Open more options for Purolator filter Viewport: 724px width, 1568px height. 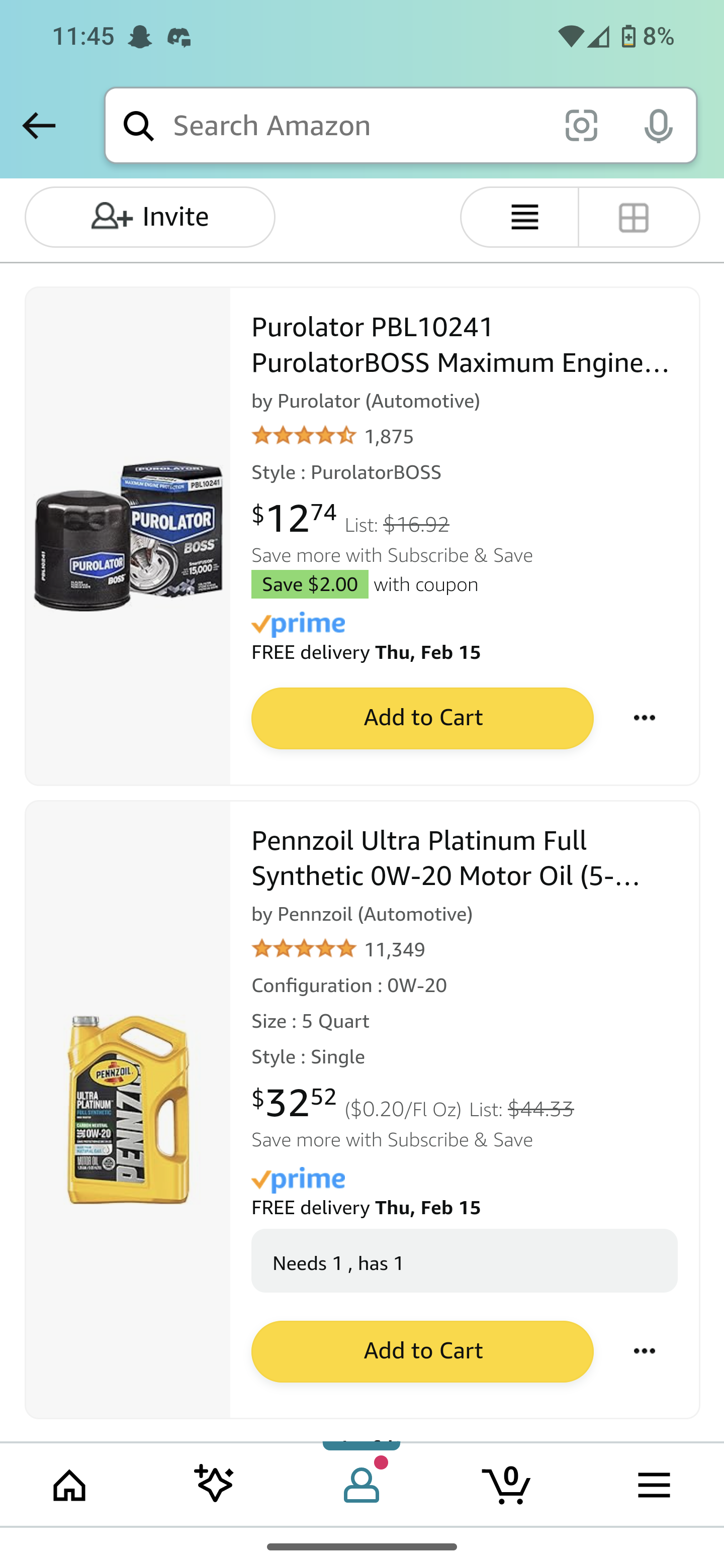tap(644, 718)
